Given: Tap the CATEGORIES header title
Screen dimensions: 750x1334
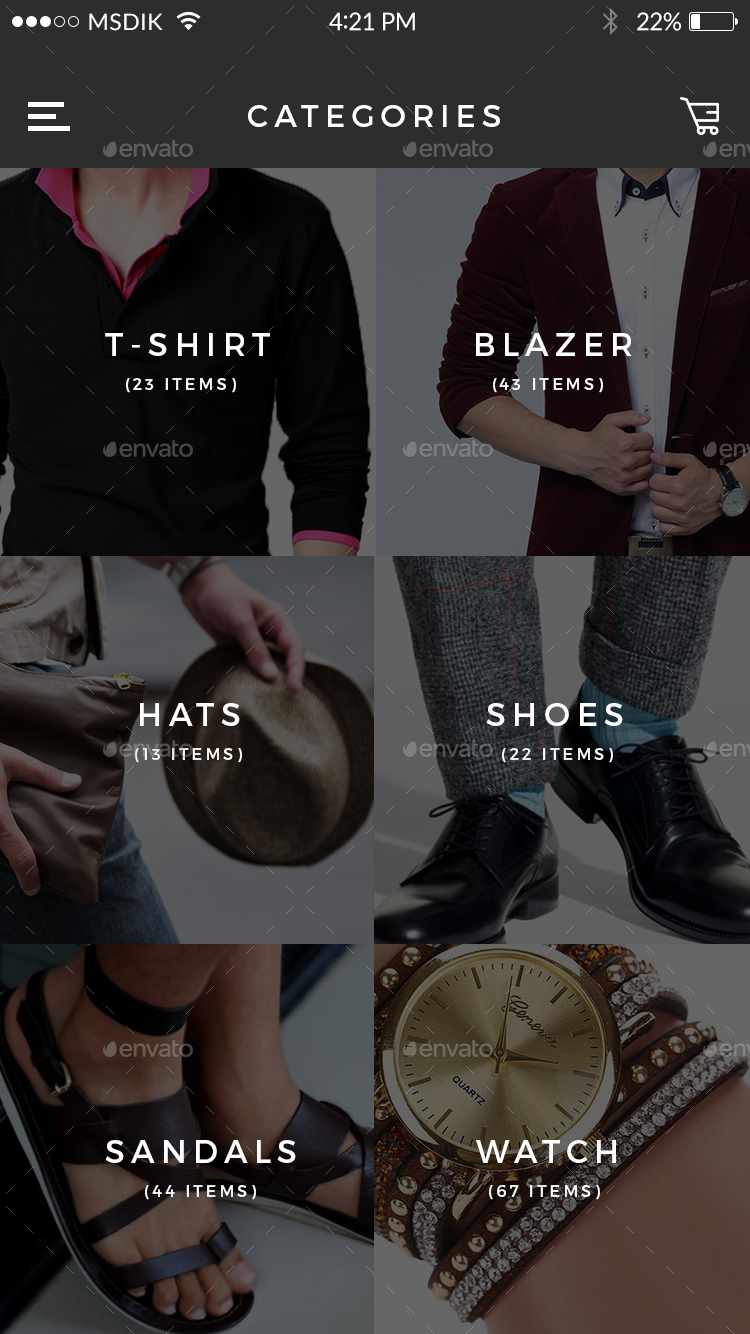Looking at the screenshot, I should (375, 117).
